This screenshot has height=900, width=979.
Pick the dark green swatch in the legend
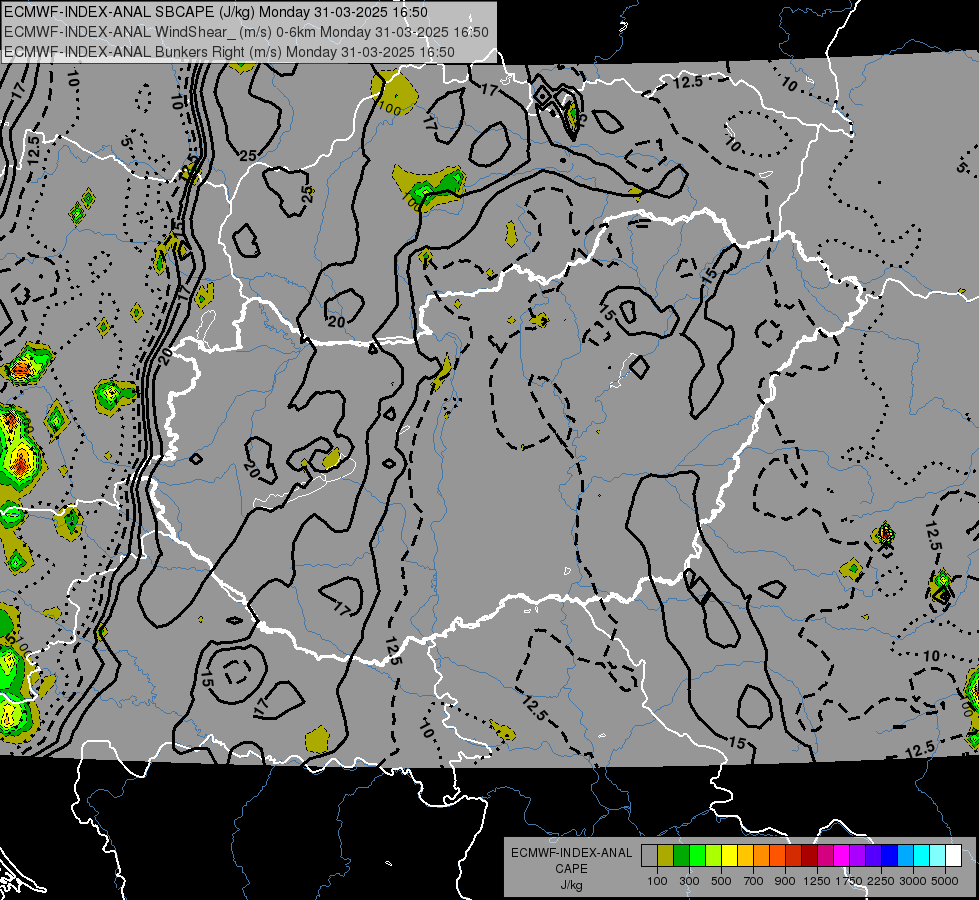coord(681,855)
